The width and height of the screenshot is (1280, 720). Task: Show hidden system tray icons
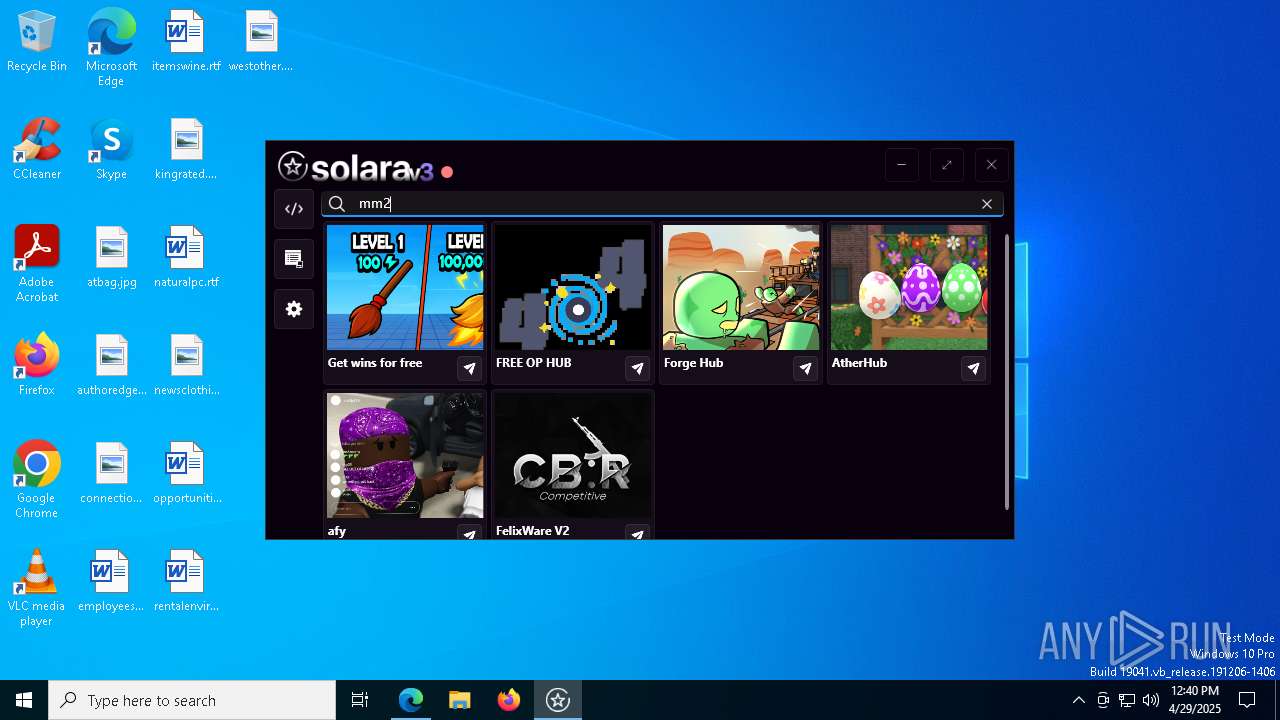1078,700
